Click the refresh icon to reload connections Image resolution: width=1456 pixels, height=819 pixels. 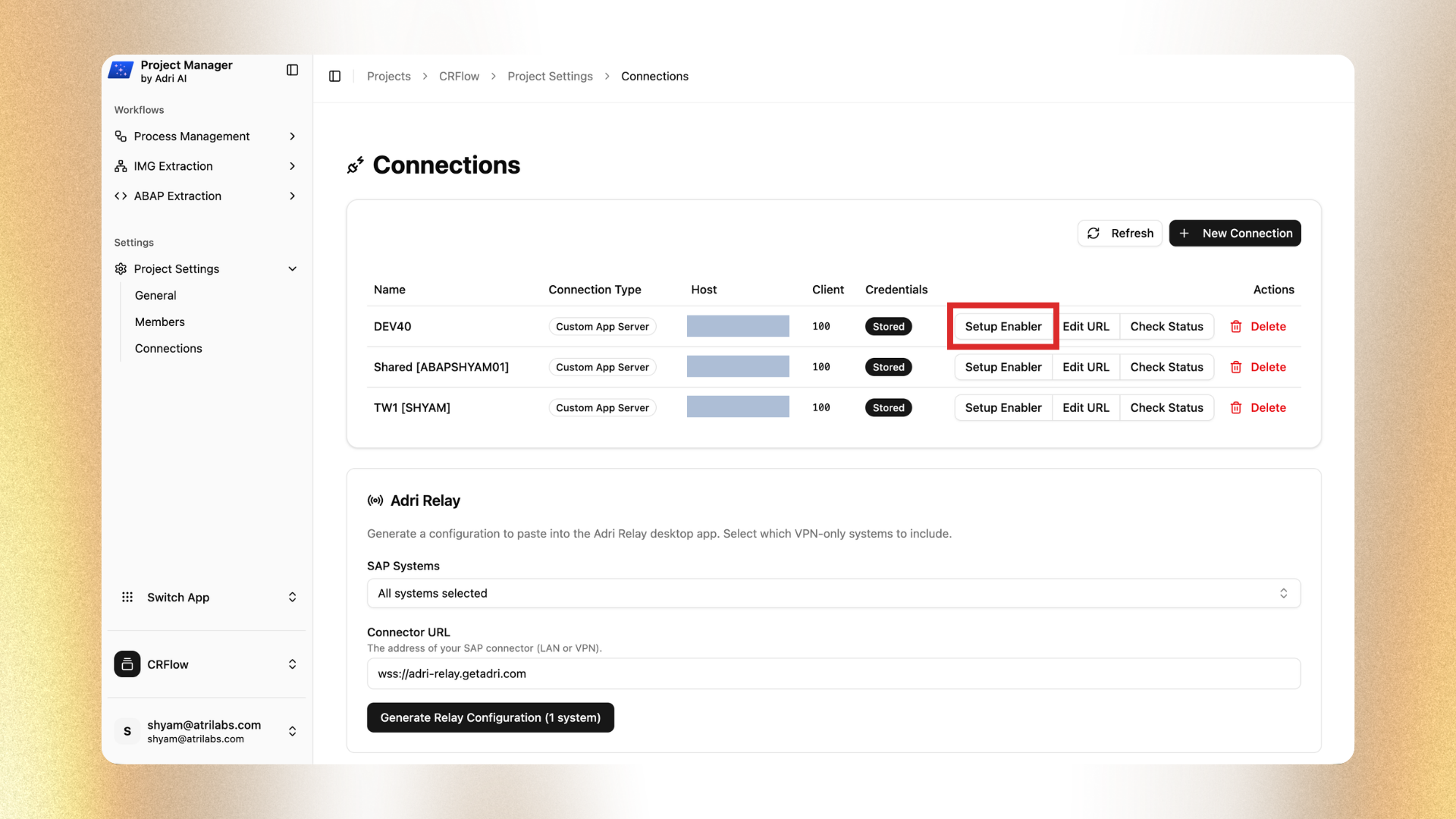pos(1094,233)
